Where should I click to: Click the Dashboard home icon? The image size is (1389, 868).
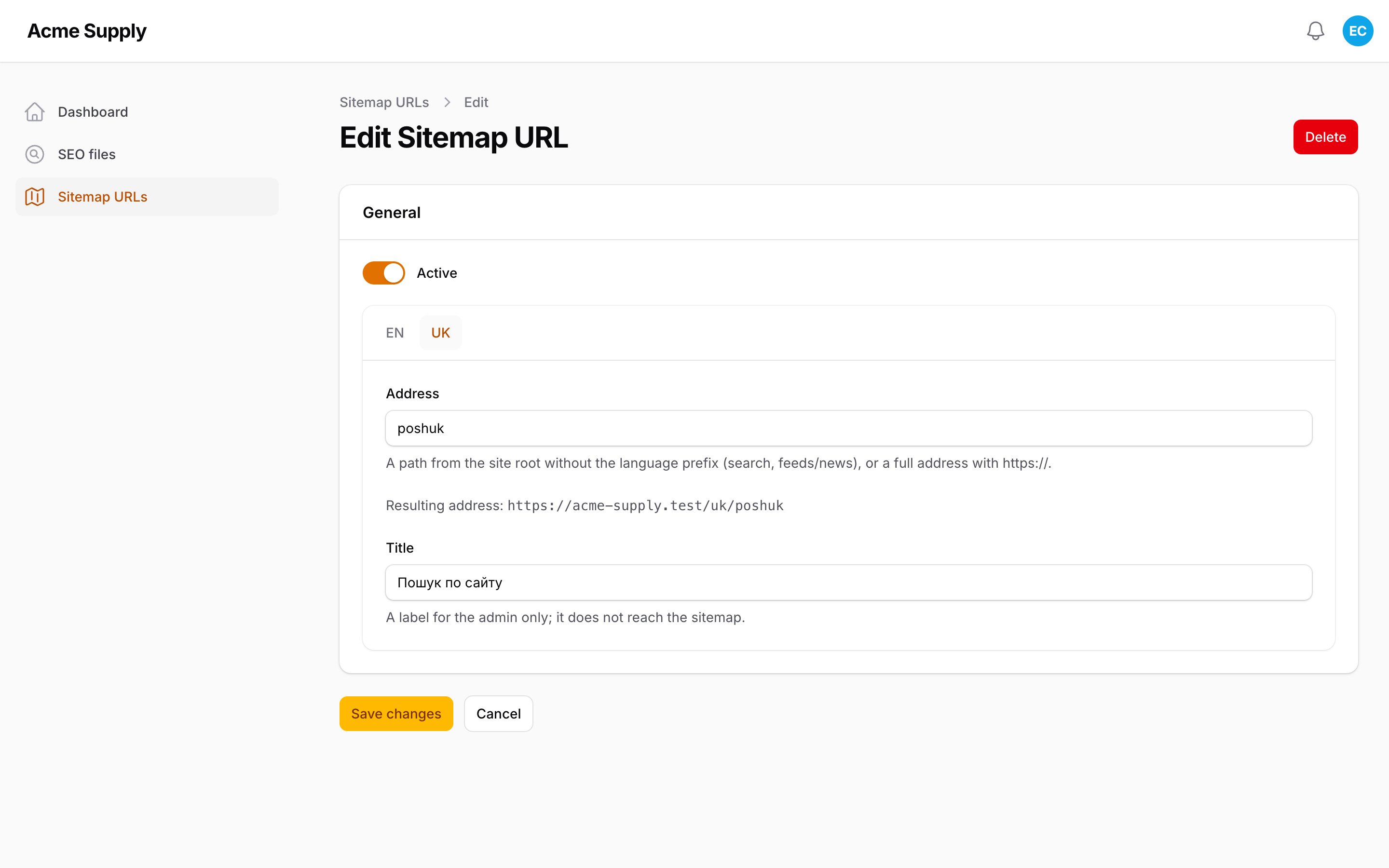tap(34, 112)
